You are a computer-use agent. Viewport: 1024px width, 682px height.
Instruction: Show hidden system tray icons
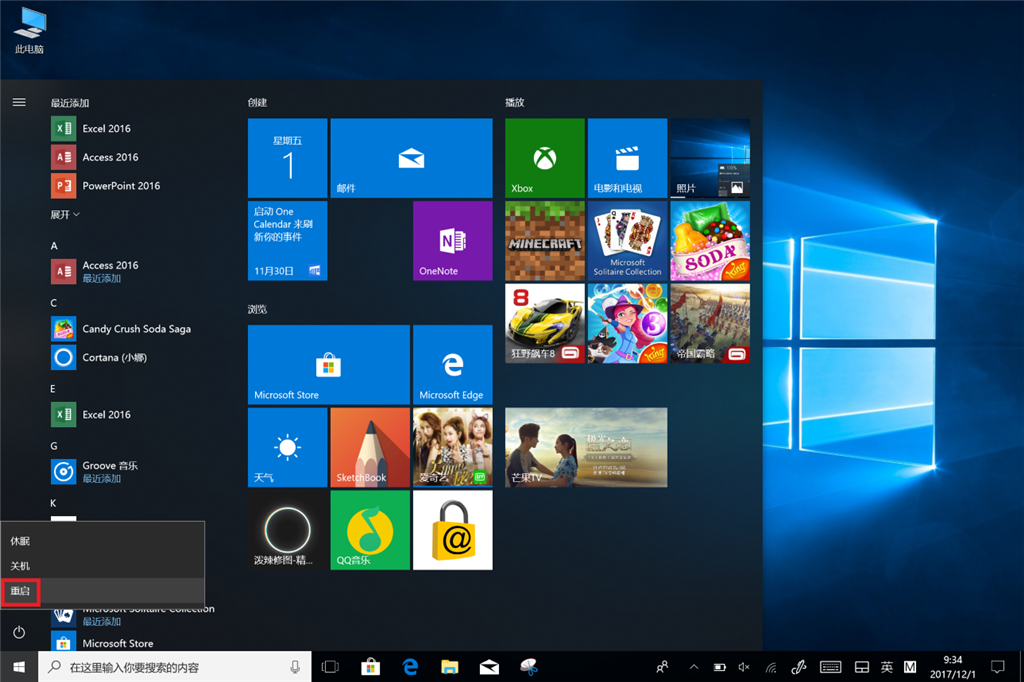click(x=694, y=667)
